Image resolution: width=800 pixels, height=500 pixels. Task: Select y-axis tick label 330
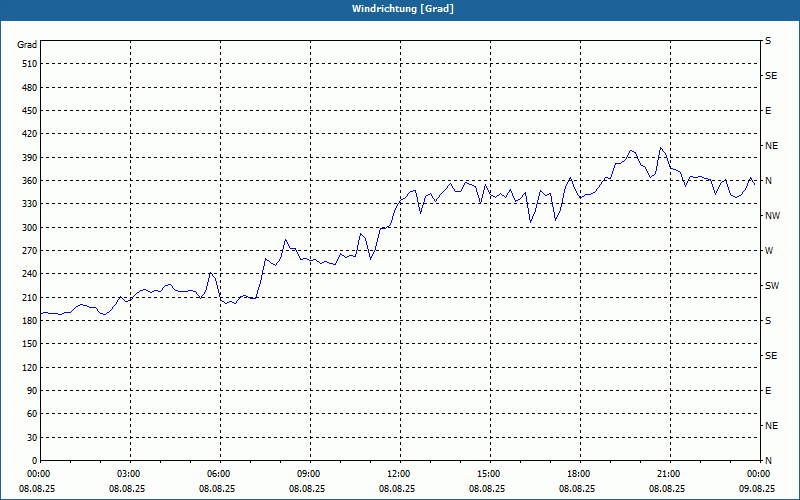coord(30,204)
